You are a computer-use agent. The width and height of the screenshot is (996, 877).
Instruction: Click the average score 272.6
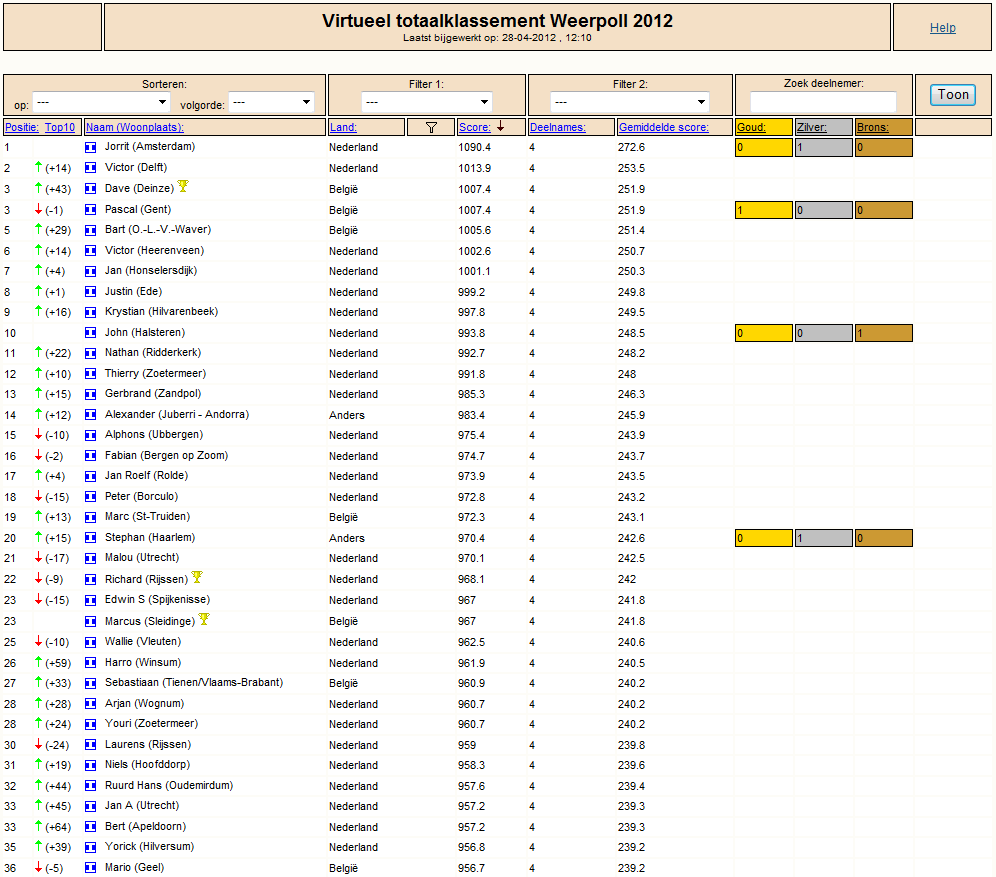[x=631, y=147]
